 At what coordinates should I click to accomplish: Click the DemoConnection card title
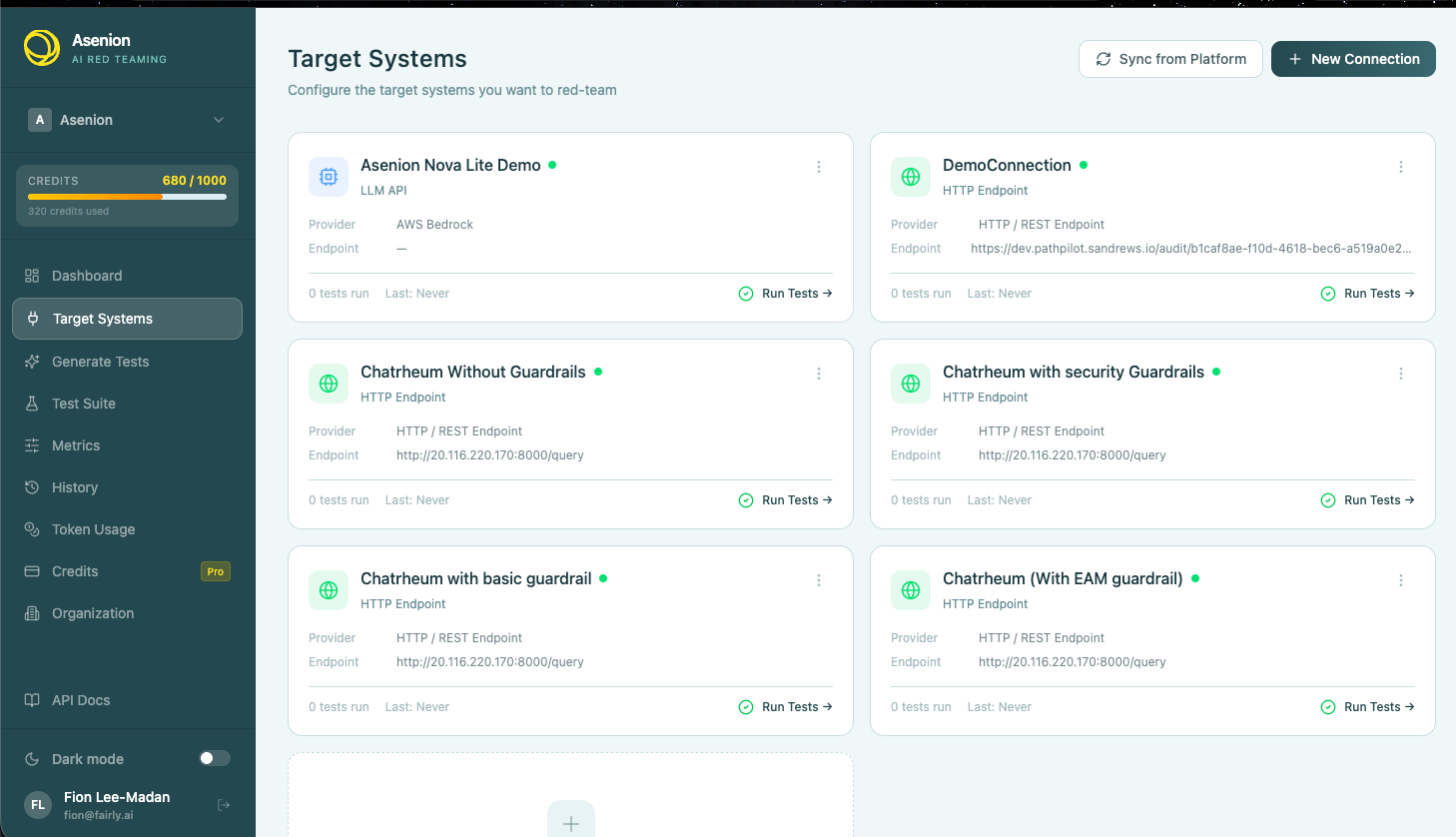(x=1007, y=165)
